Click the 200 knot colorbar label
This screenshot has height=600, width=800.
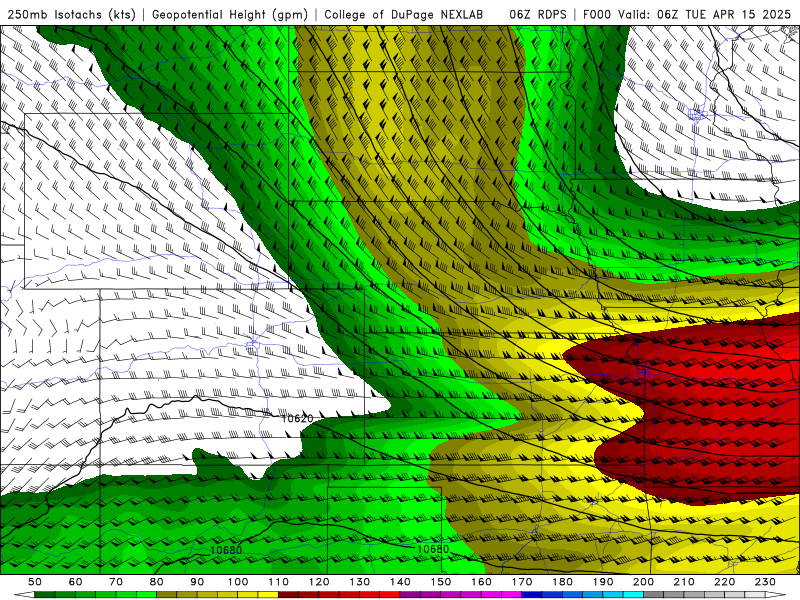point(644,582)
